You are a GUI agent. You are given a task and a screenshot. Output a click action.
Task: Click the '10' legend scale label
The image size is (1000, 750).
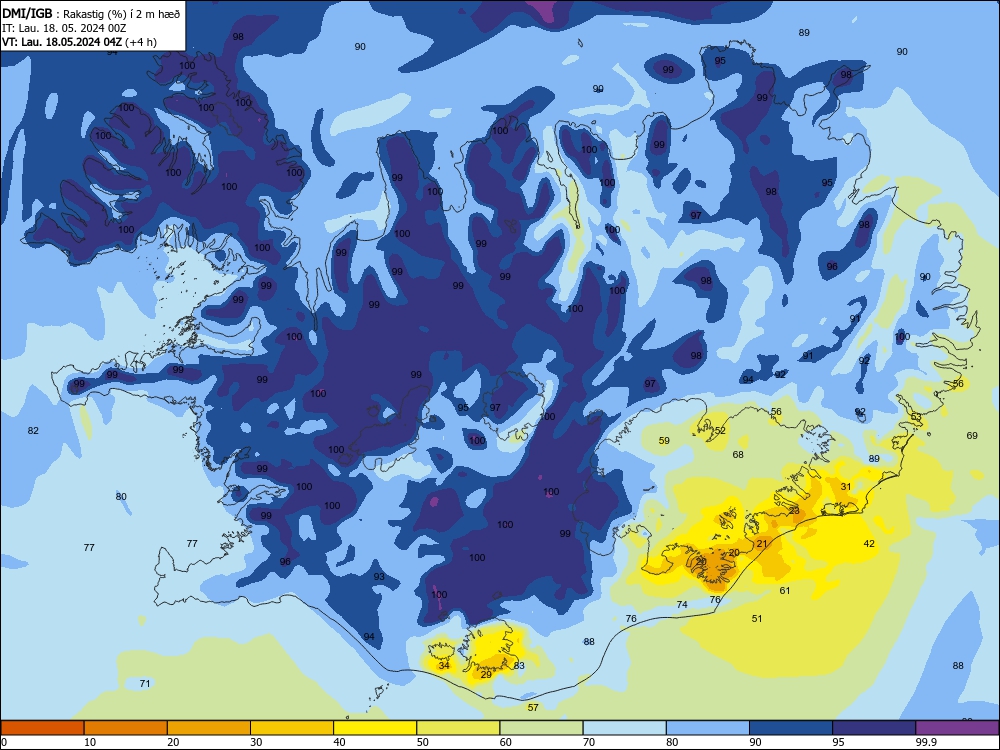click(x=90, y=742)
